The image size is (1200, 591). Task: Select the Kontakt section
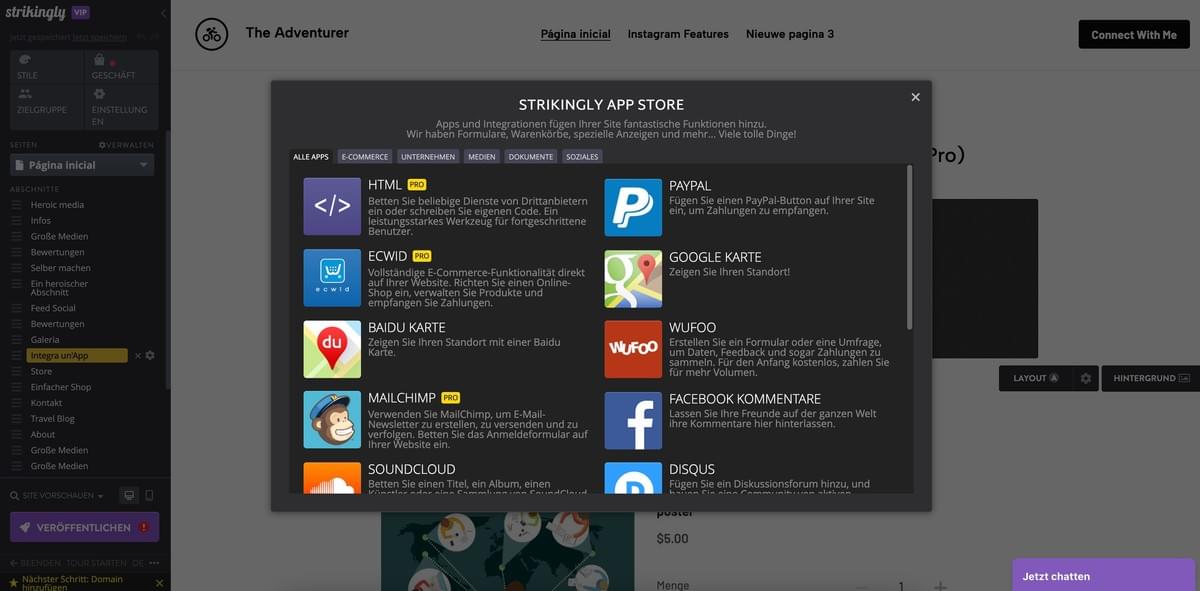tap(47, 403)
